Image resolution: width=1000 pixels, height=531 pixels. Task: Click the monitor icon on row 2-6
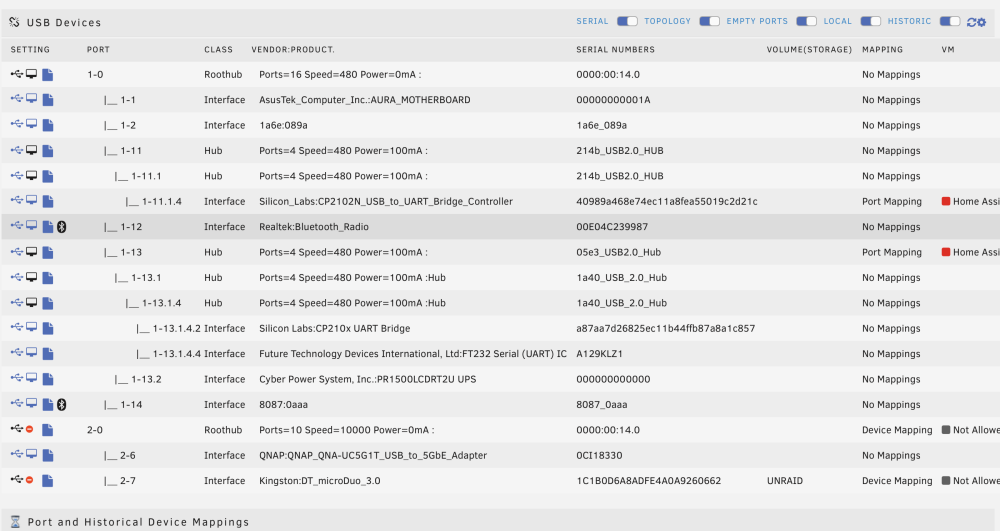[31, 455]
